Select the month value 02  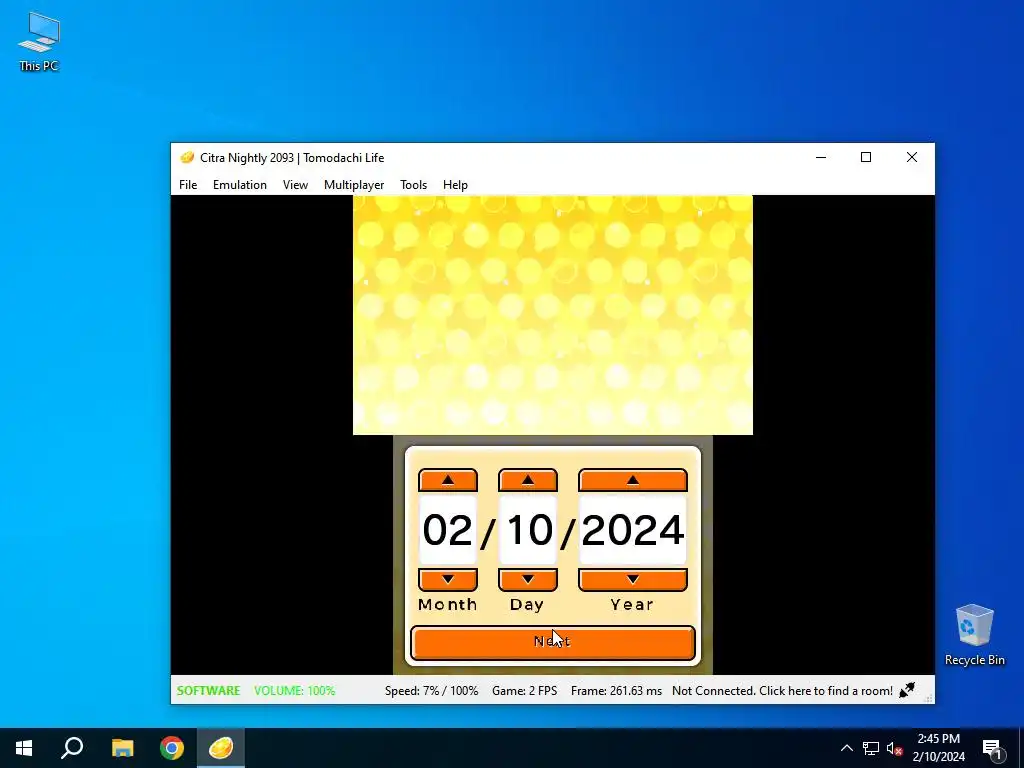447,530
